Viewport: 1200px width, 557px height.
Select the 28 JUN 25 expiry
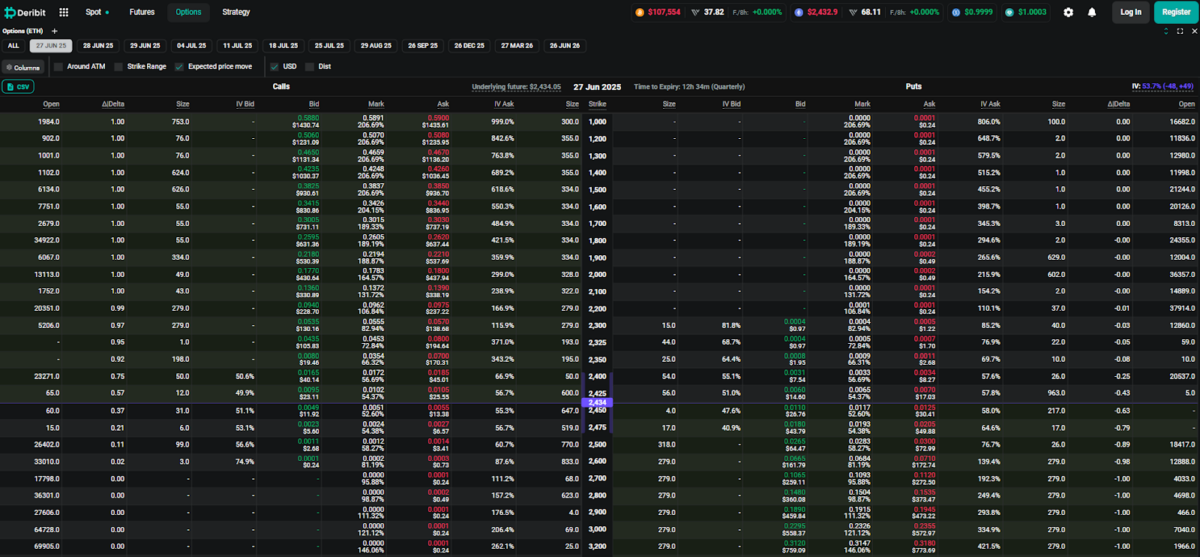98,46
